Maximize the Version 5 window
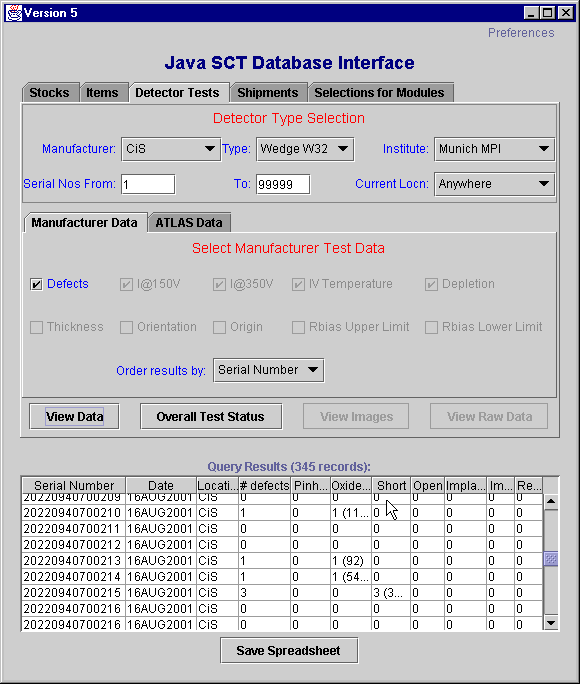The height and width of the screenshot is (684, 580). [x=548, y=13]
